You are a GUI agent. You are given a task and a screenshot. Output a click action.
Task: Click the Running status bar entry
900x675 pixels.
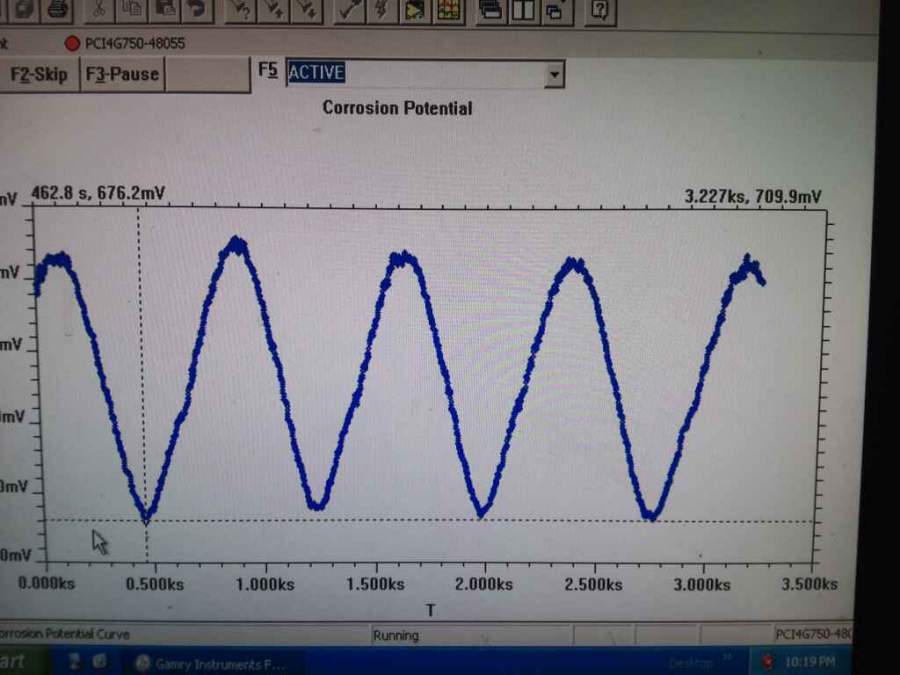pos(396,635)
